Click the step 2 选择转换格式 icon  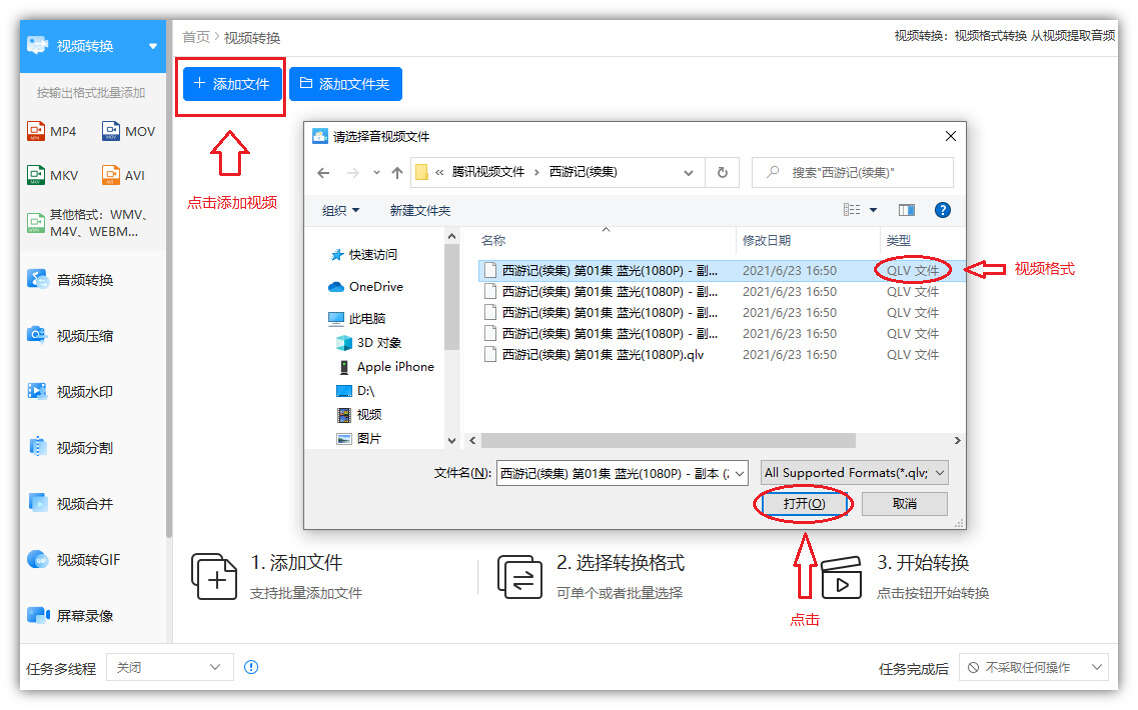[x=520, y=577]
